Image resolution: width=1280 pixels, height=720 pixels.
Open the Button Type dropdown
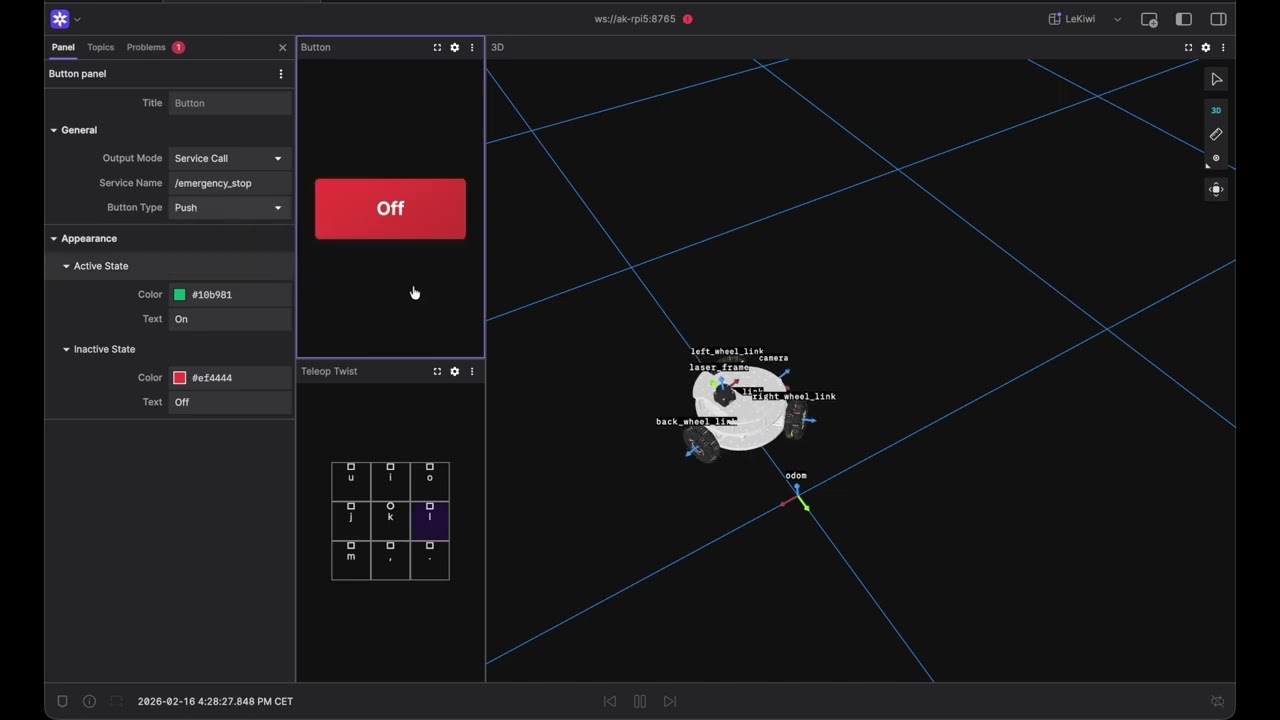230,208
